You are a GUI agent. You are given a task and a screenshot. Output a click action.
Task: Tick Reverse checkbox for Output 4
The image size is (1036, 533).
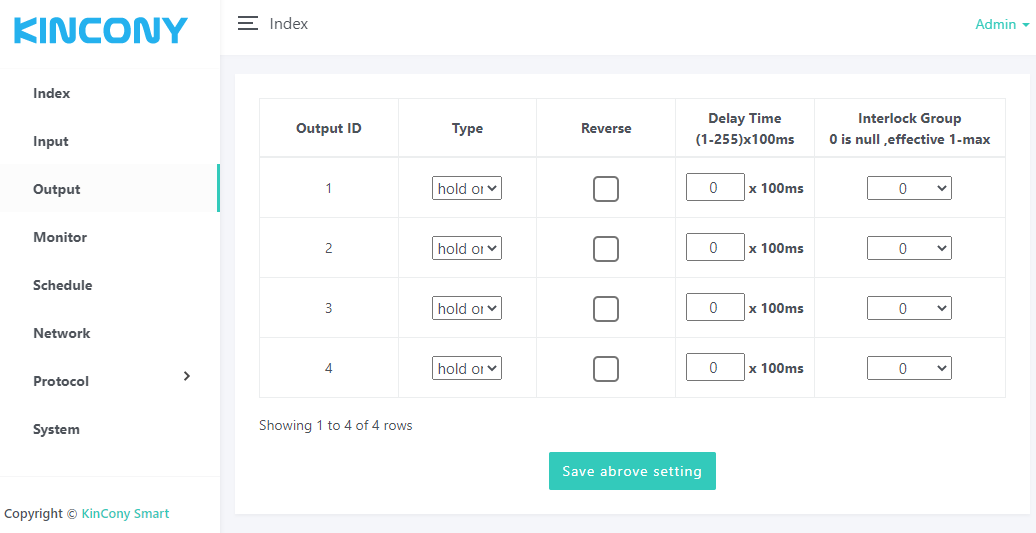(x=606, y=369)
